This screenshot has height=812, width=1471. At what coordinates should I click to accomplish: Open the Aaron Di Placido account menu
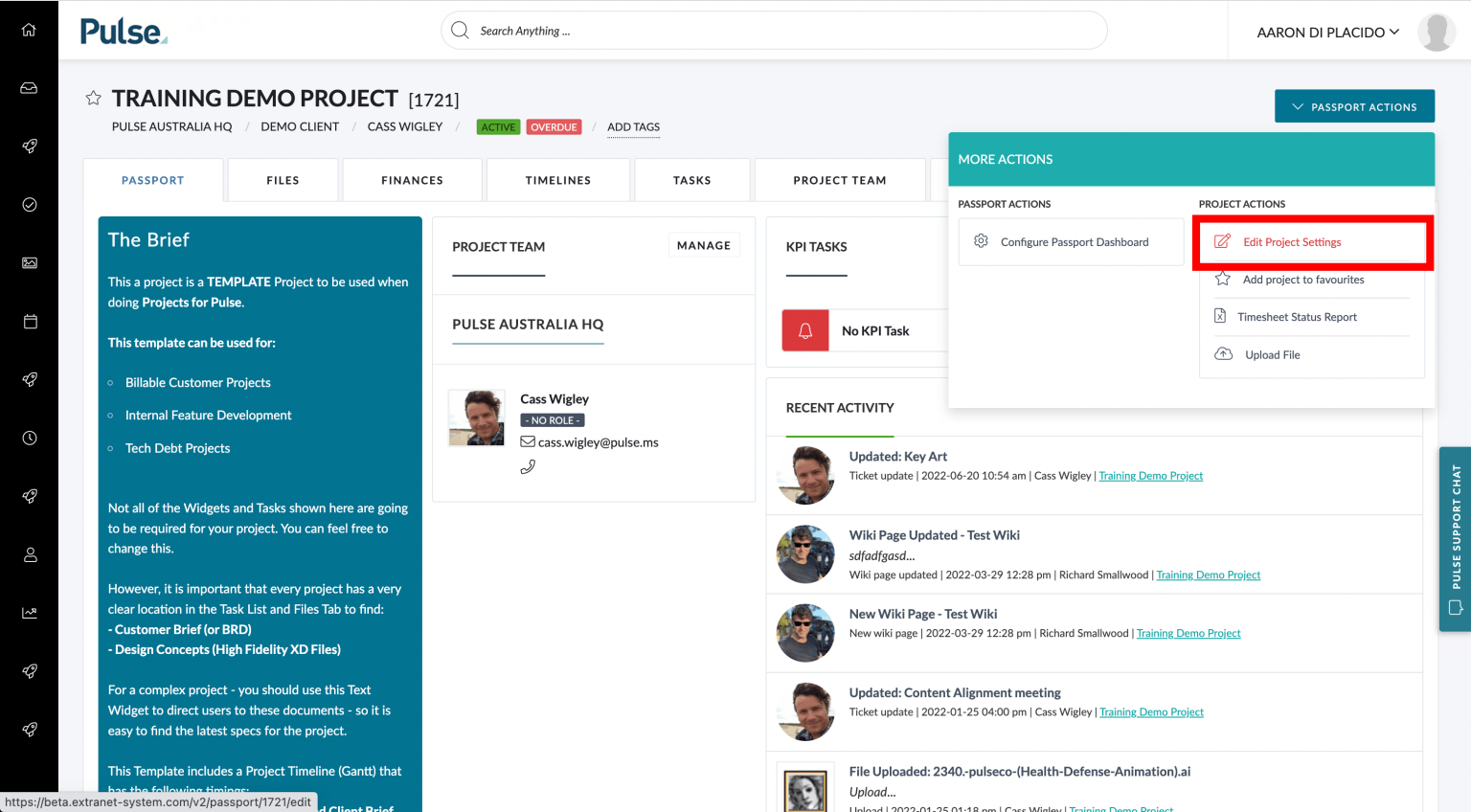click(x=1328, y=31)
